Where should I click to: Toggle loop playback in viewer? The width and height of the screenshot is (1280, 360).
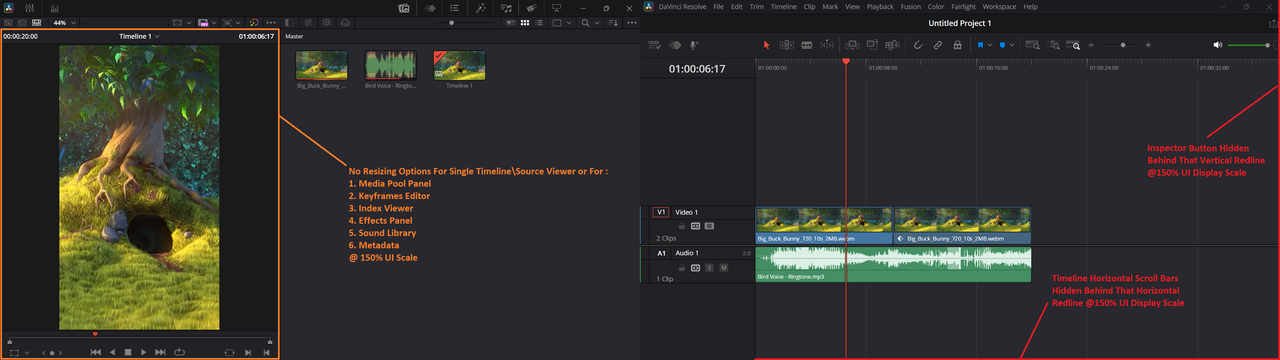pyautogui.click(x=179, y=352)
